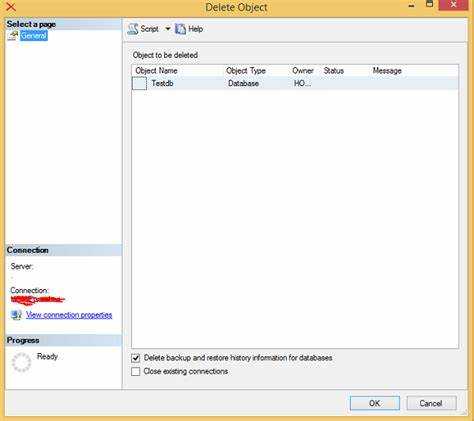The image size is (474, 421).
Task: Maximize the Delete Object window
Action: [x=430, y=4]
